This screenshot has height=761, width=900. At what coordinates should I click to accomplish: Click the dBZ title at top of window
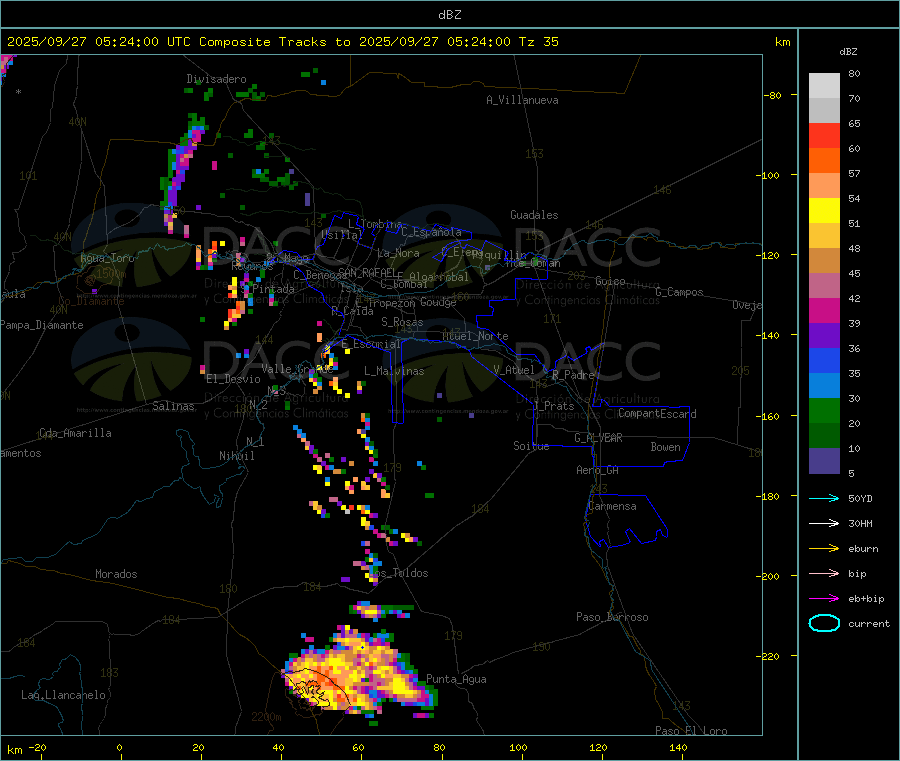tap(449, 15)
